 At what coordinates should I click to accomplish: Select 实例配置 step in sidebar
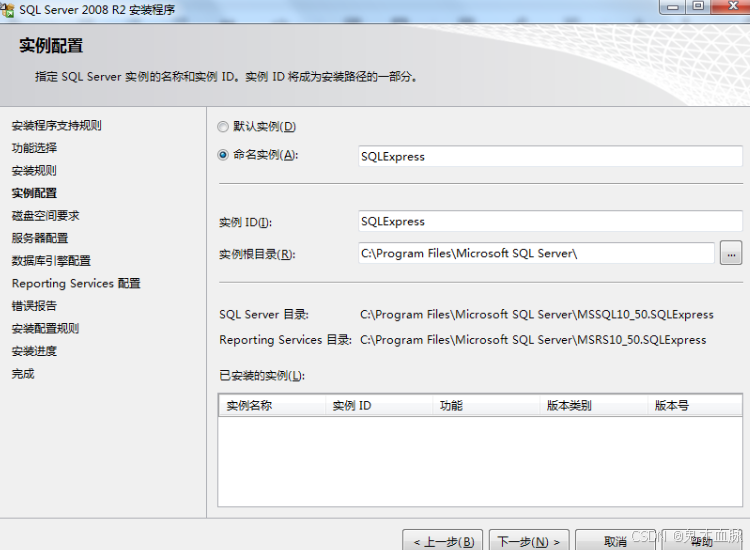pos(34,193)
